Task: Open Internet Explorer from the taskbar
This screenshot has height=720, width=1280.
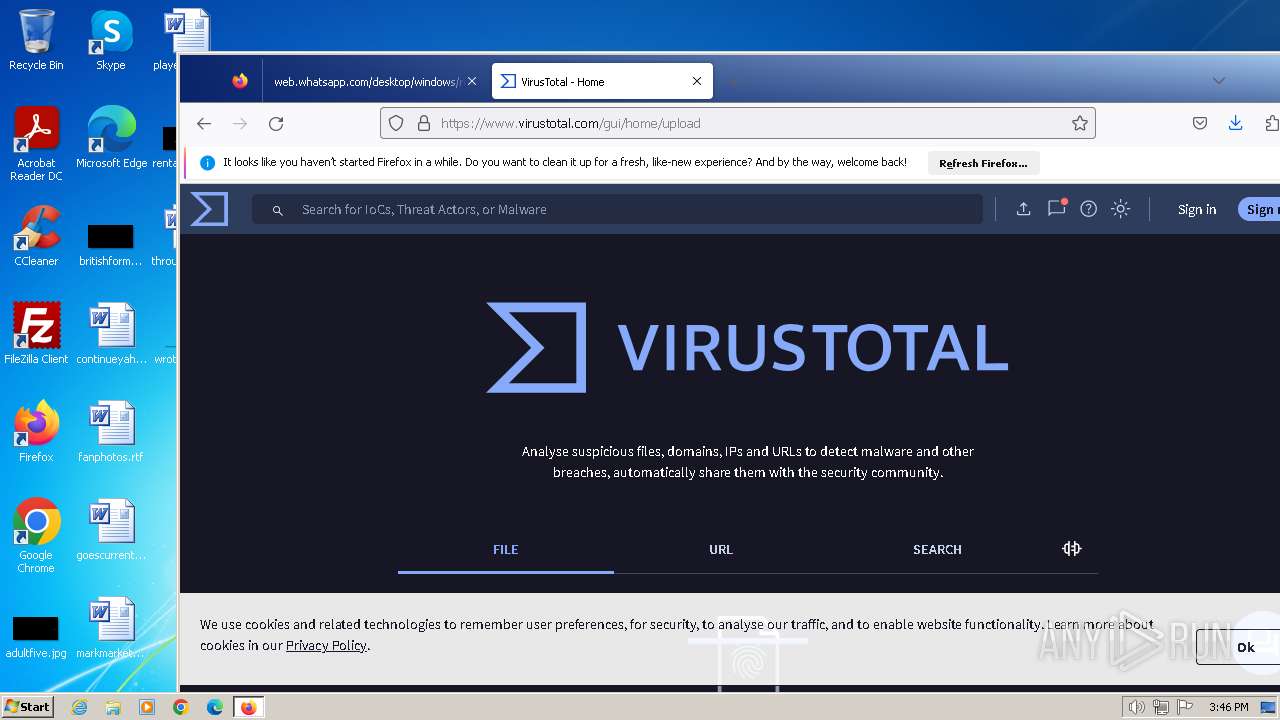Action: 79,707
